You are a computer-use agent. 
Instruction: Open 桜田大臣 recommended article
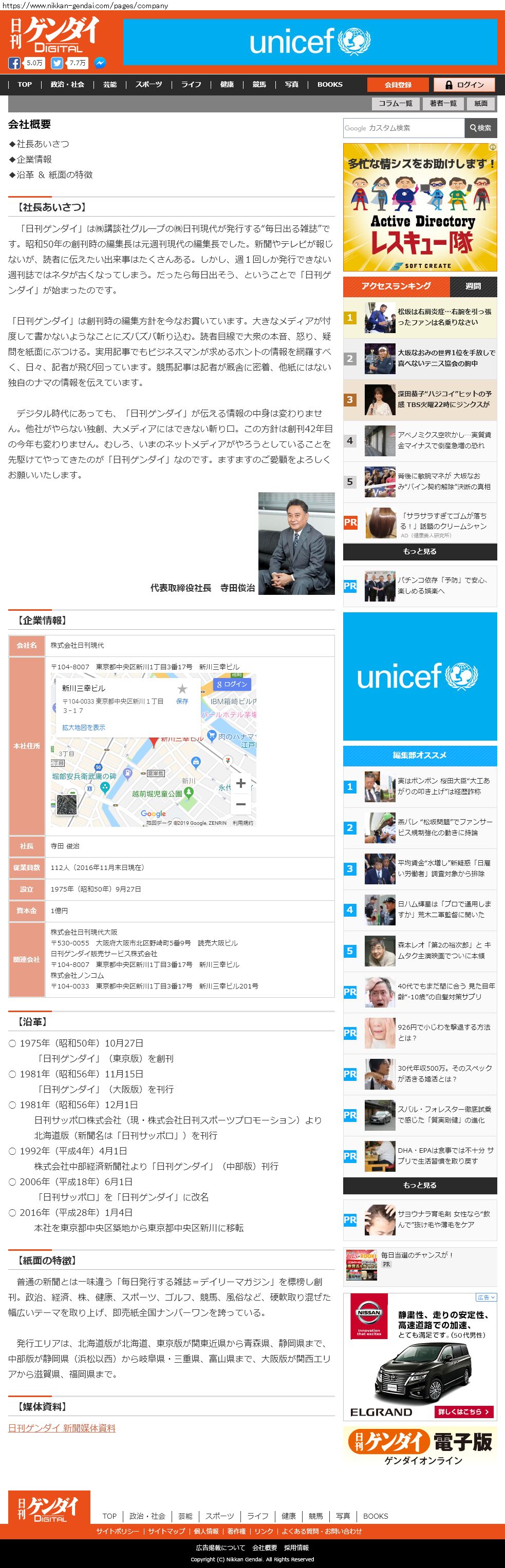pyautogui.click(x=420, y=786)
